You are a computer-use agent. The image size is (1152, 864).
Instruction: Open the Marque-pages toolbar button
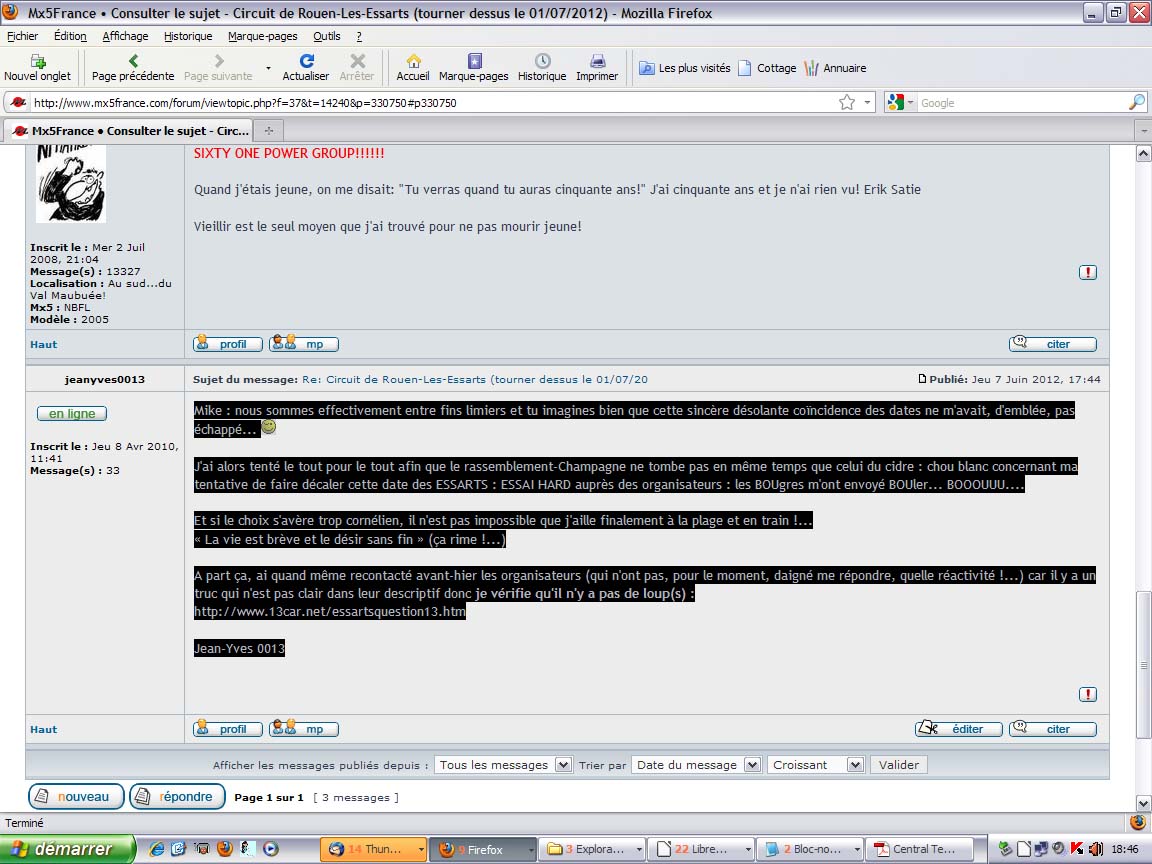(x=474, y=68)
